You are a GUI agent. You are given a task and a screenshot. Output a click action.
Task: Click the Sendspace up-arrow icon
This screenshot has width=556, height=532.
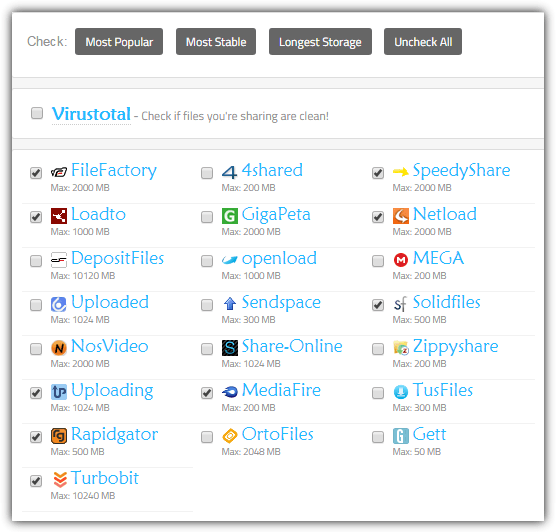tap(230, 304)
